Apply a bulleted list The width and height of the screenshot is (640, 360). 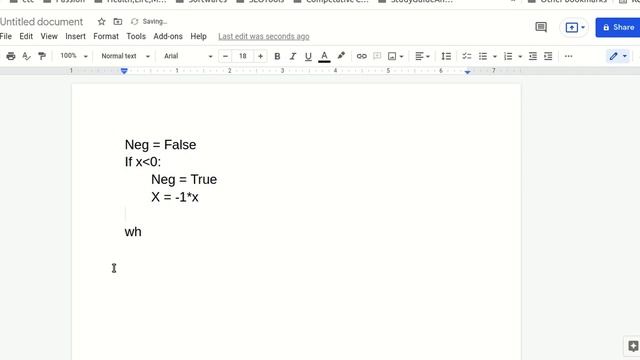point(483,56)
